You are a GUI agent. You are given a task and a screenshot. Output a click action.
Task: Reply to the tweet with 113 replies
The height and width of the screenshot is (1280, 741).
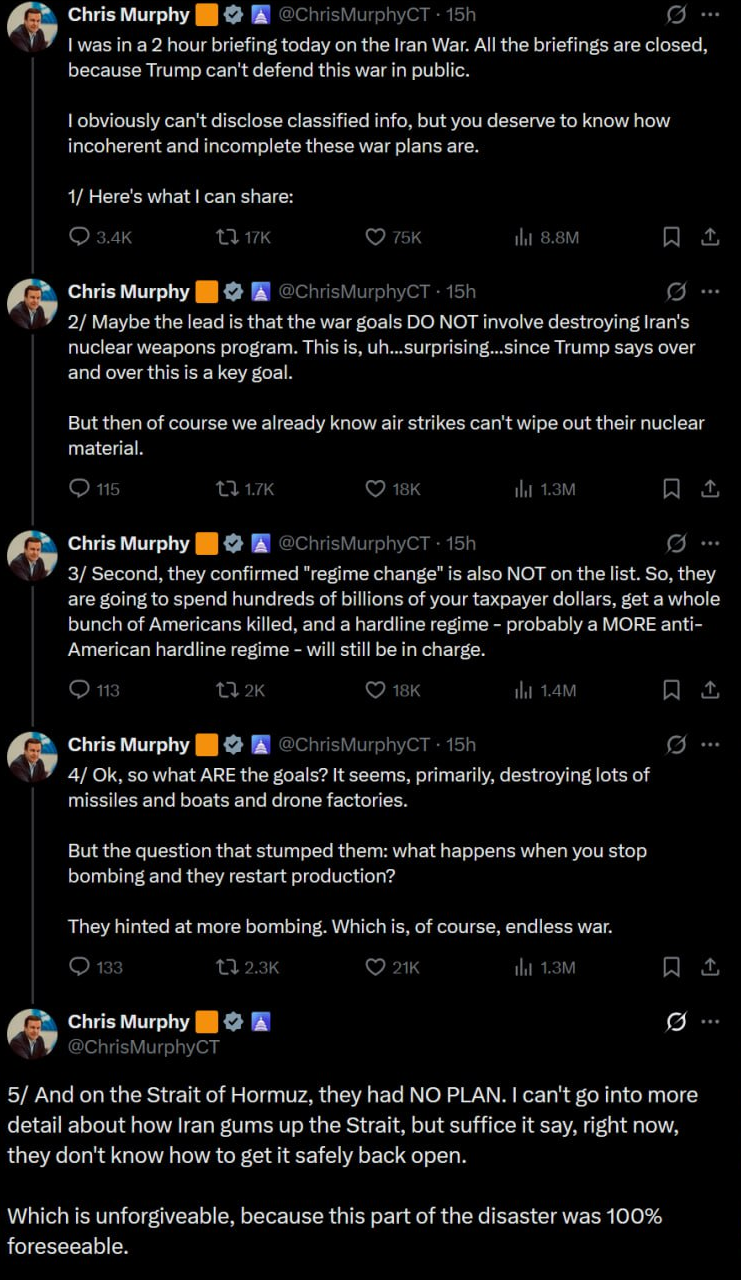click(x=80, y=690)
